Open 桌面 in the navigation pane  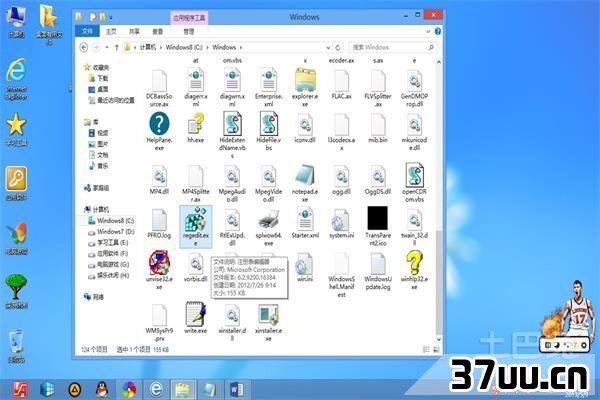[99, 90]
